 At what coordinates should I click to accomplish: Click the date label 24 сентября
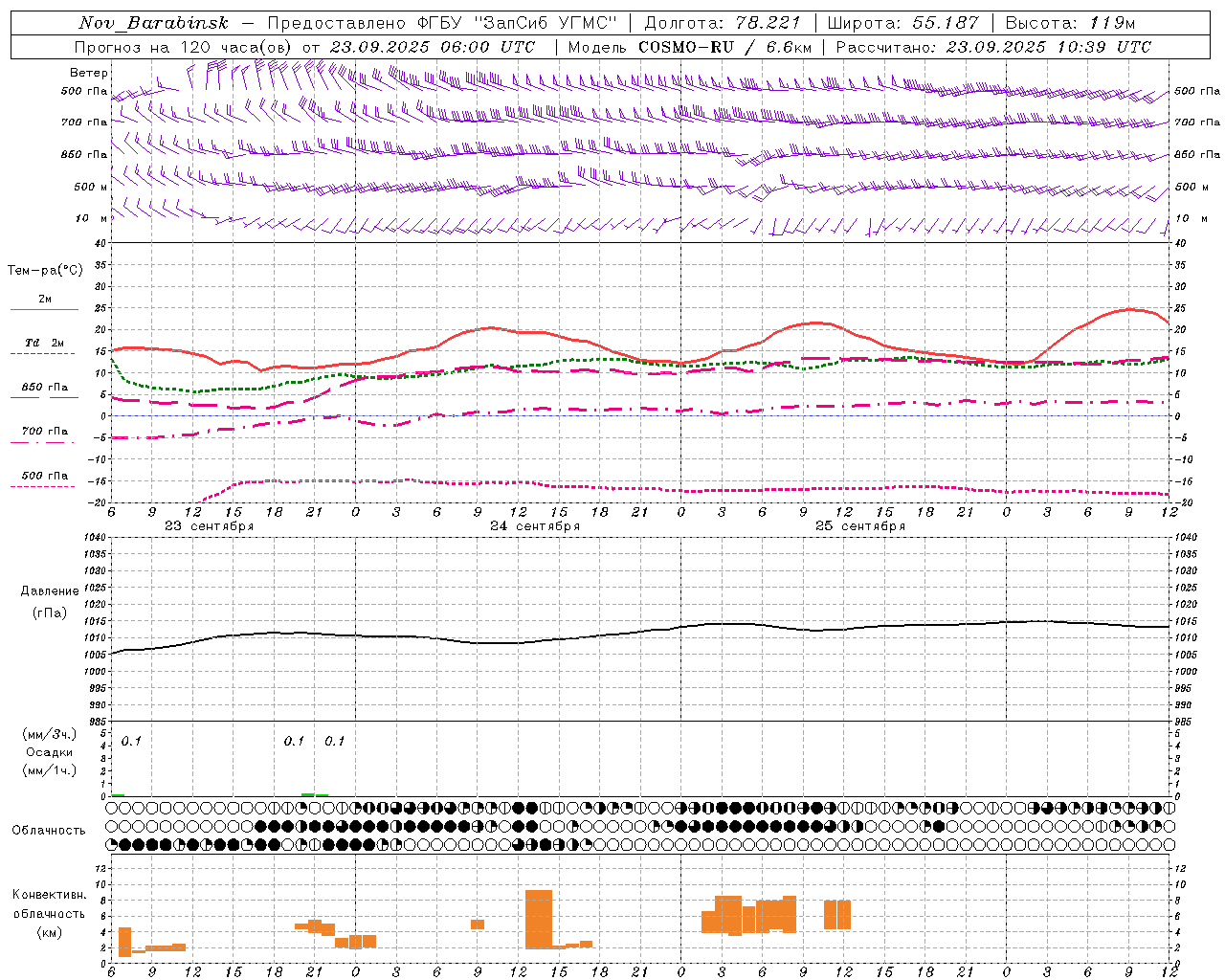(x=535, y=526)
